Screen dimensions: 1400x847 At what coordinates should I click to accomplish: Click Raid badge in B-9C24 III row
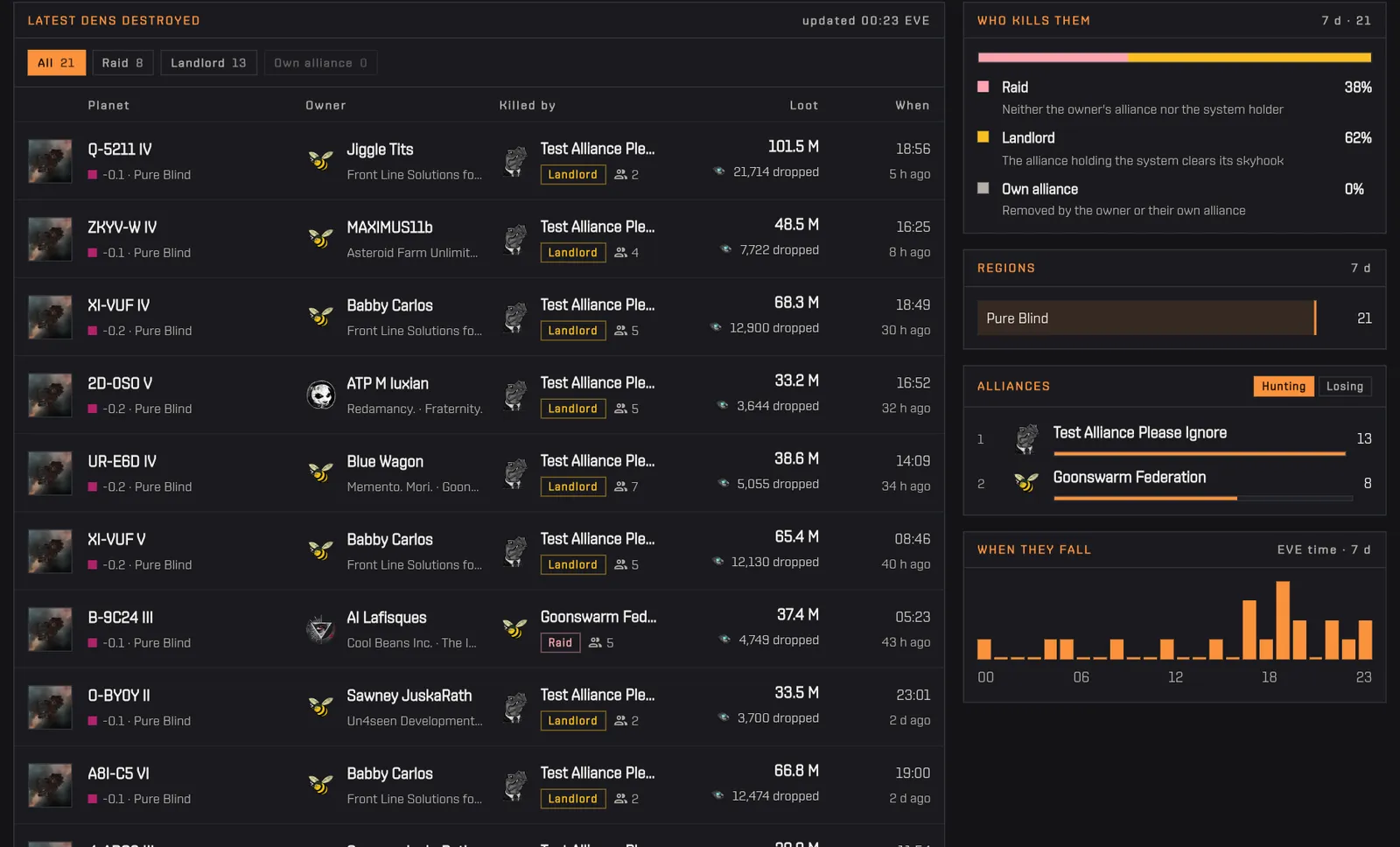560,643
